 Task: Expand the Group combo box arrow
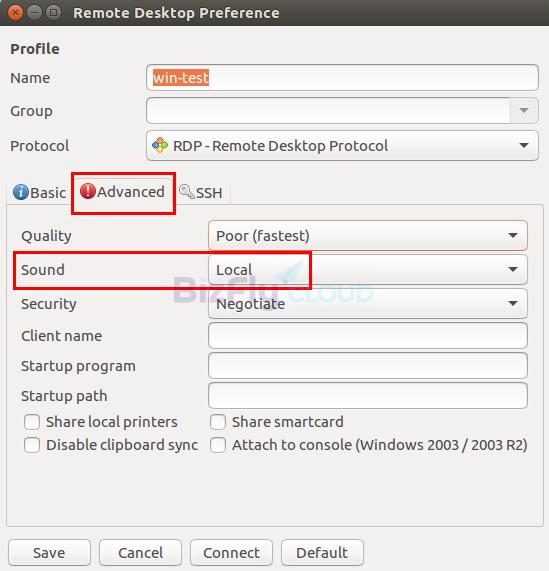pyautogui.click(x=524, y=110)
